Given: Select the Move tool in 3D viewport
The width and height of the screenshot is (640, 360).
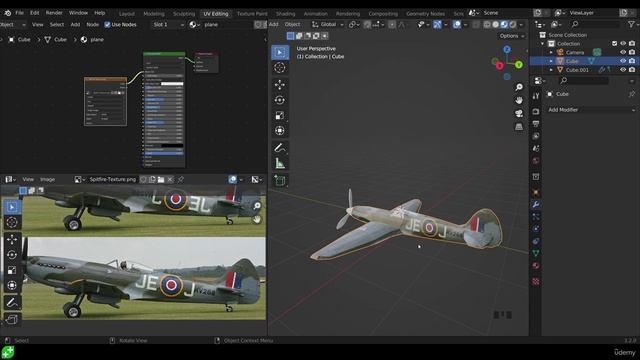Looking at the screenshot, I should click(280, 84).
